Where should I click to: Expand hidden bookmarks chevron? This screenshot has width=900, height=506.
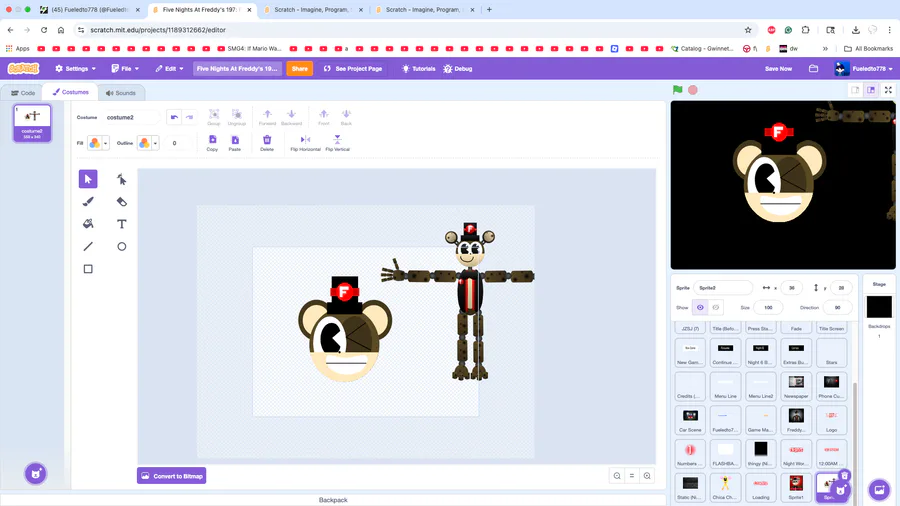coord(825,49)
